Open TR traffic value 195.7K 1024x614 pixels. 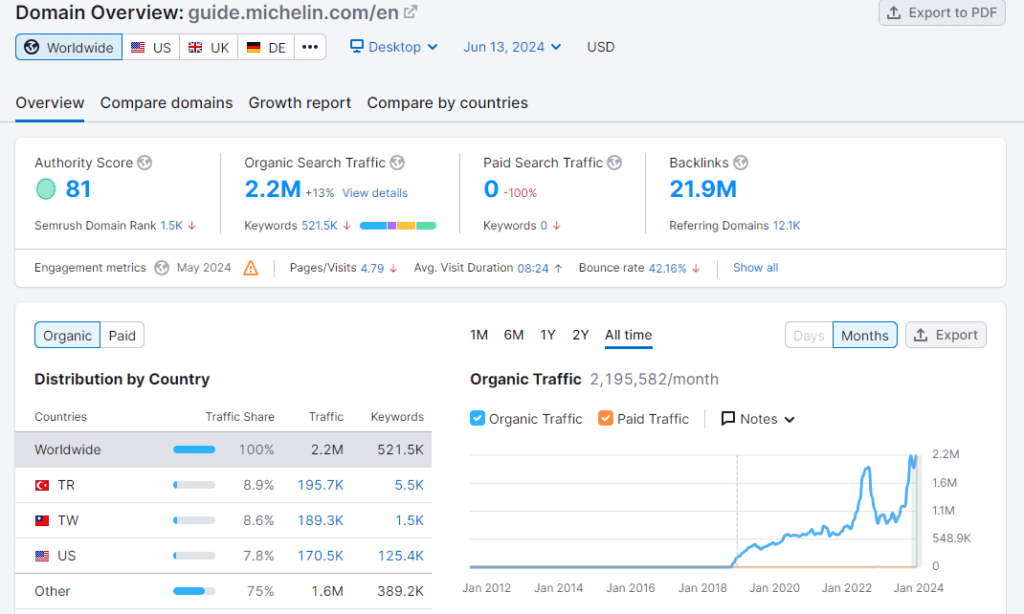(320, 485)
